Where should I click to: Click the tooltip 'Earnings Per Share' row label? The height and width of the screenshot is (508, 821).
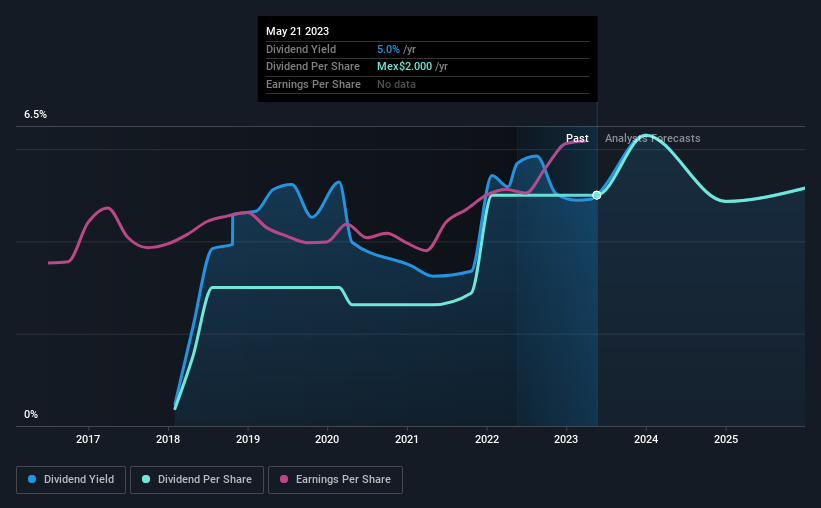(313, 84)
